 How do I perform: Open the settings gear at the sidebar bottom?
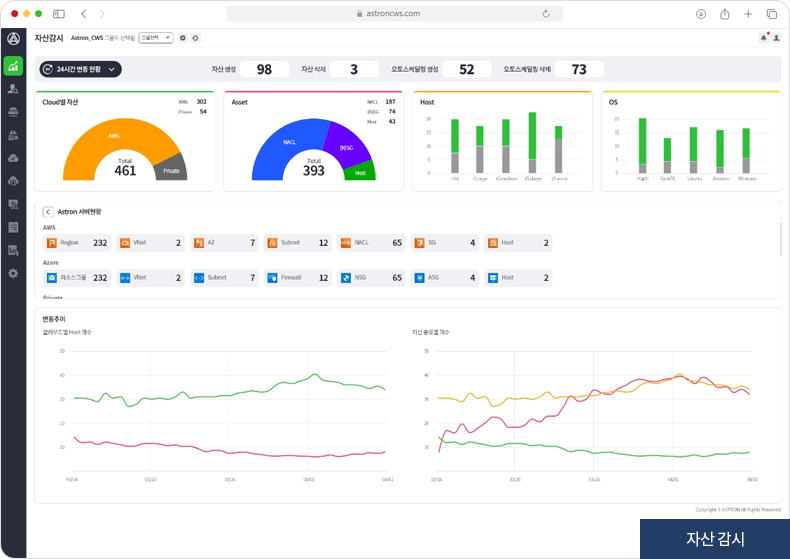point(13,273)
